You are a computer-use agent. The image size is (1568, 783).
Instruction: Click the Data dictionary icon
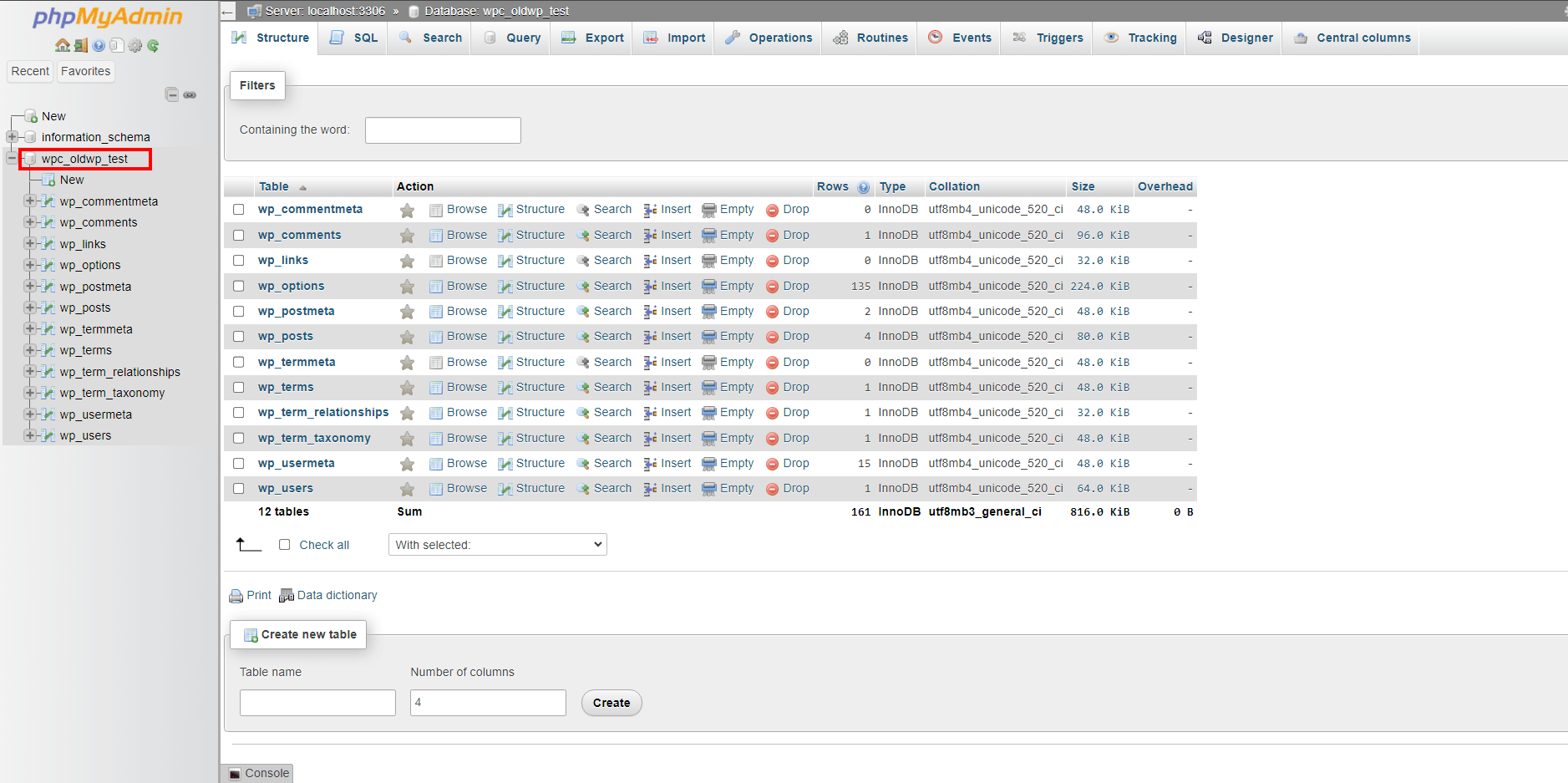[287, 596]
